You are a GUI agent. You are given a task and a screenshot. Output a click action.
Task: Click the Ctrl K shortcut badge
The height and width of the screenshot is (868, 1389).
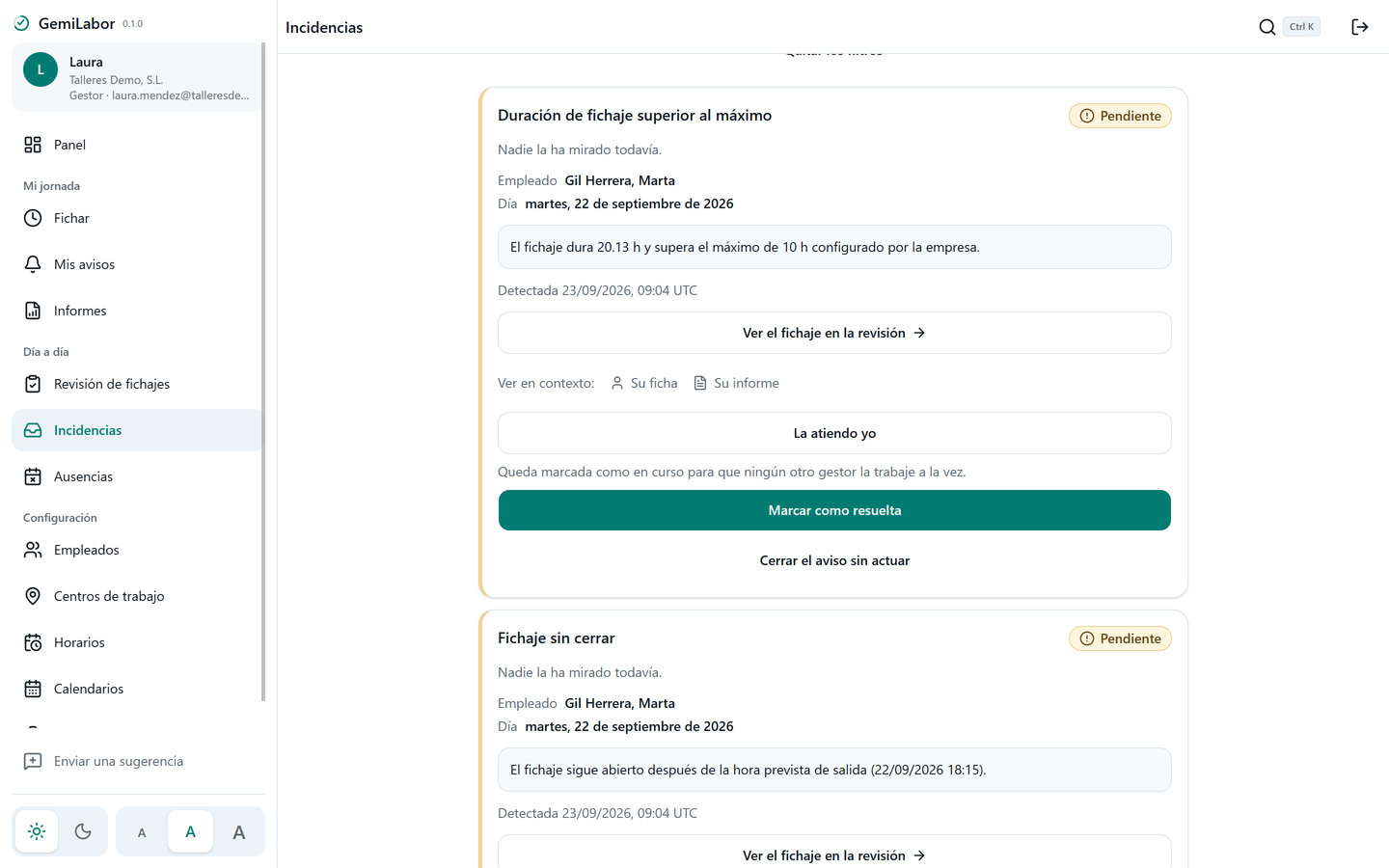[1301, 27]
